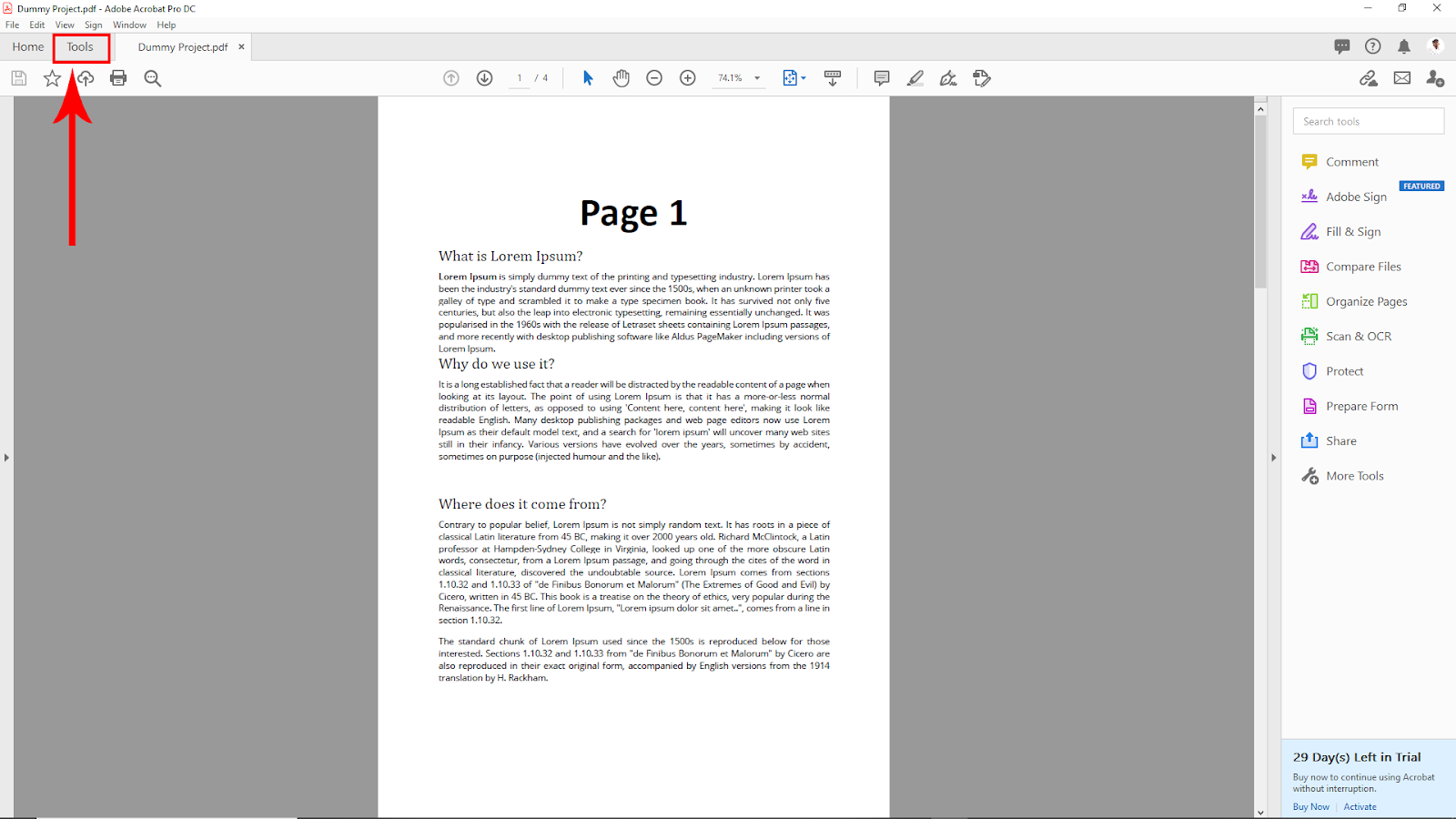Open the user profile avatar
Image resolution: width=1456 pixels, height=819 pixels.
[x=1436, y=45]
